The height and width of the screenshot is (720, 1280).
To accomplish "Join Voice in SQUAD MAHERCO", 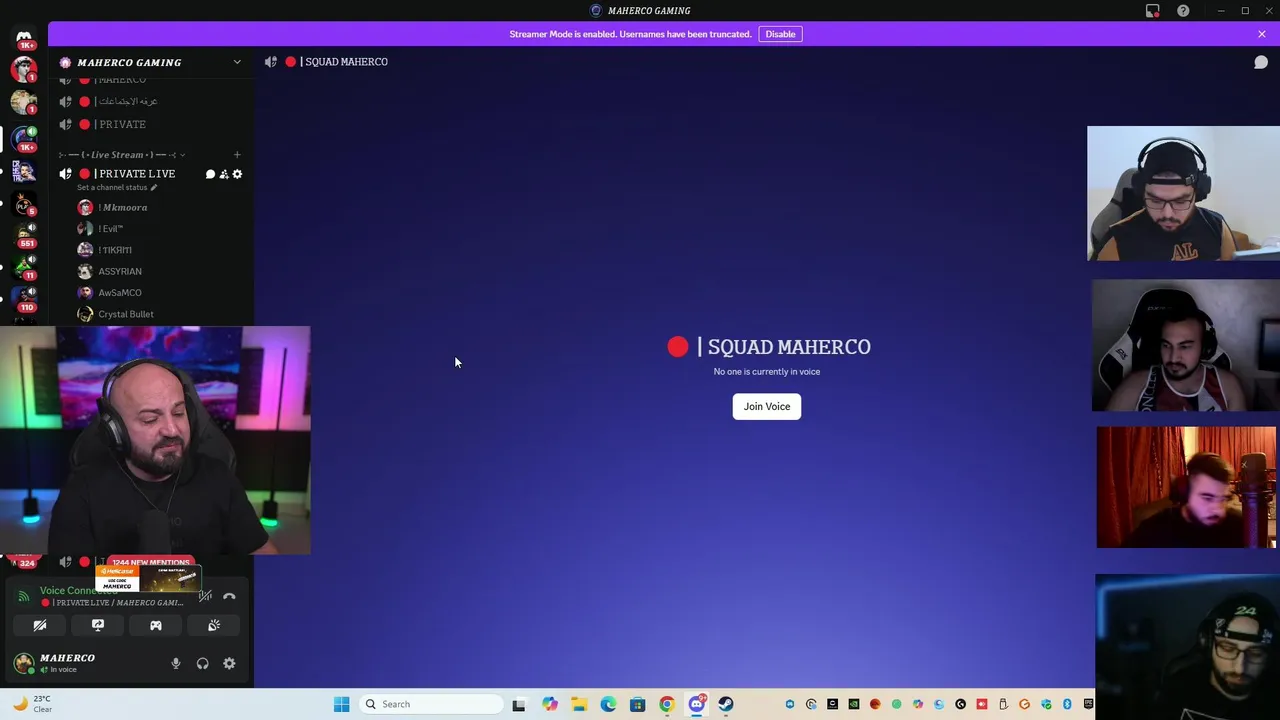I will [767, 407].
